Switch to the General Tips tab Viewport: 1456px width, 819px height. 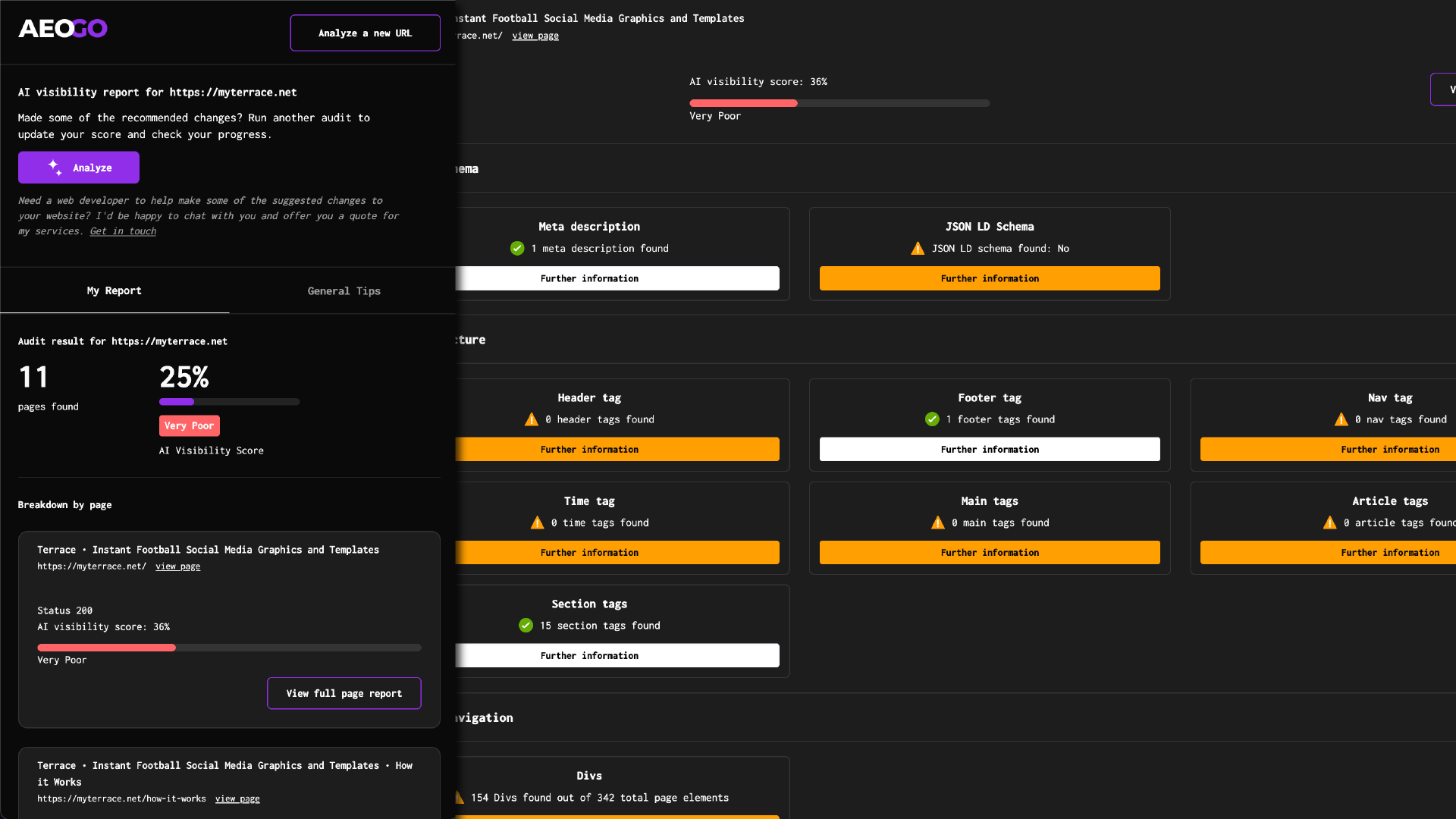tap(344, 291)
